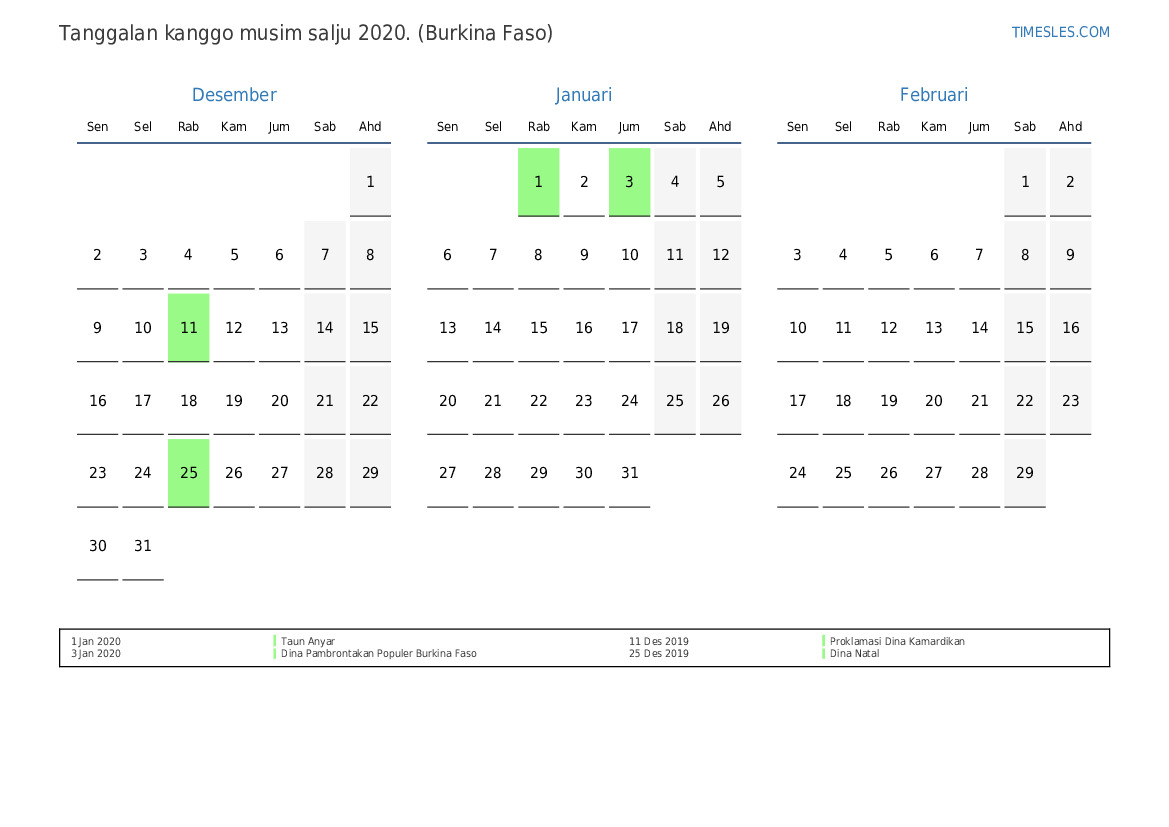Image resolution: width=1169 pixels, height=827 pixels.
Task: Click the Proklamasi Dina Kamardikan legend text
Action: [897, 641]
